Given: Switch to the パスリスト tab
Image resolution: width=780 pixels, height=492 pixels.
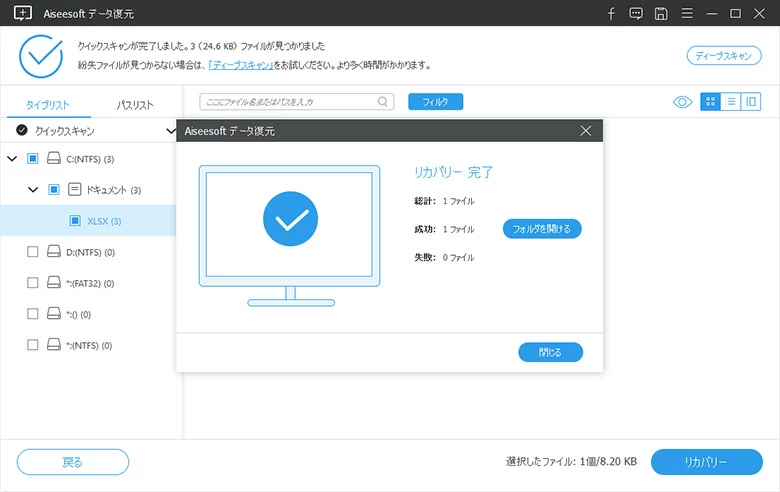Looking at the screenshot, I should coord(135,105).
